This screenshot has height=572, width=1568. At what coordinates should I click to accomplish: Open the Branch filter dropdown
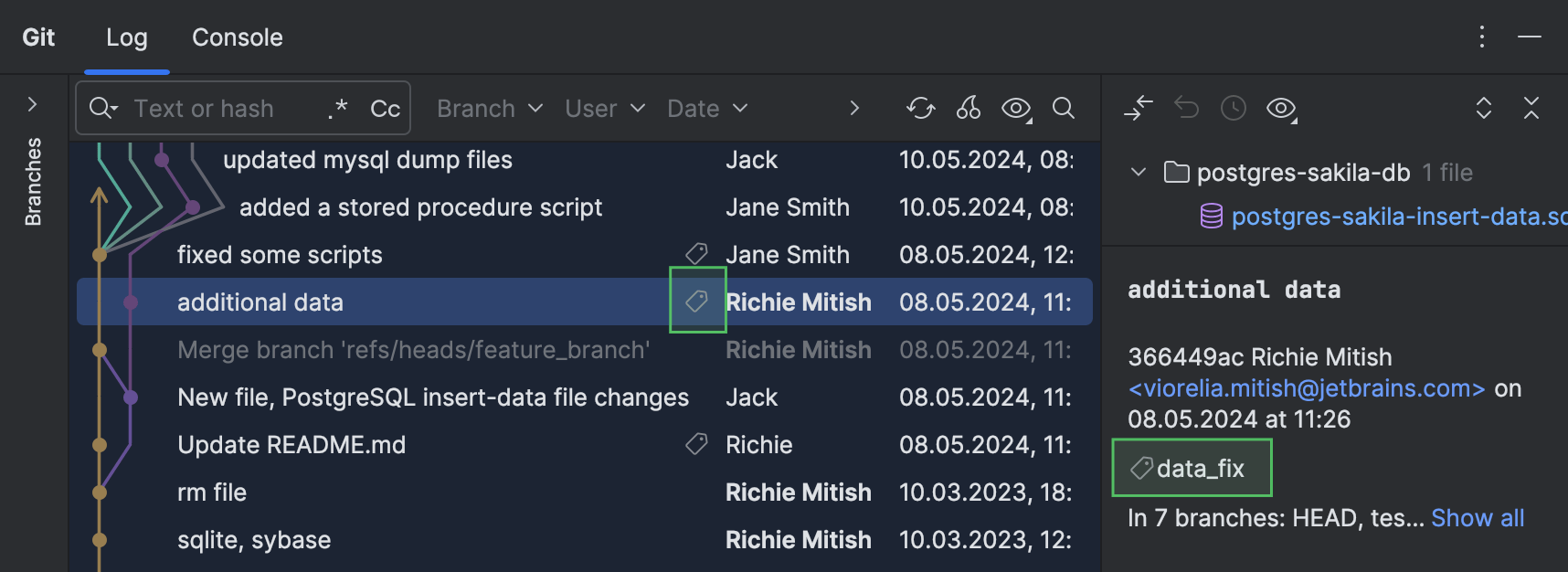coord(490,109)
